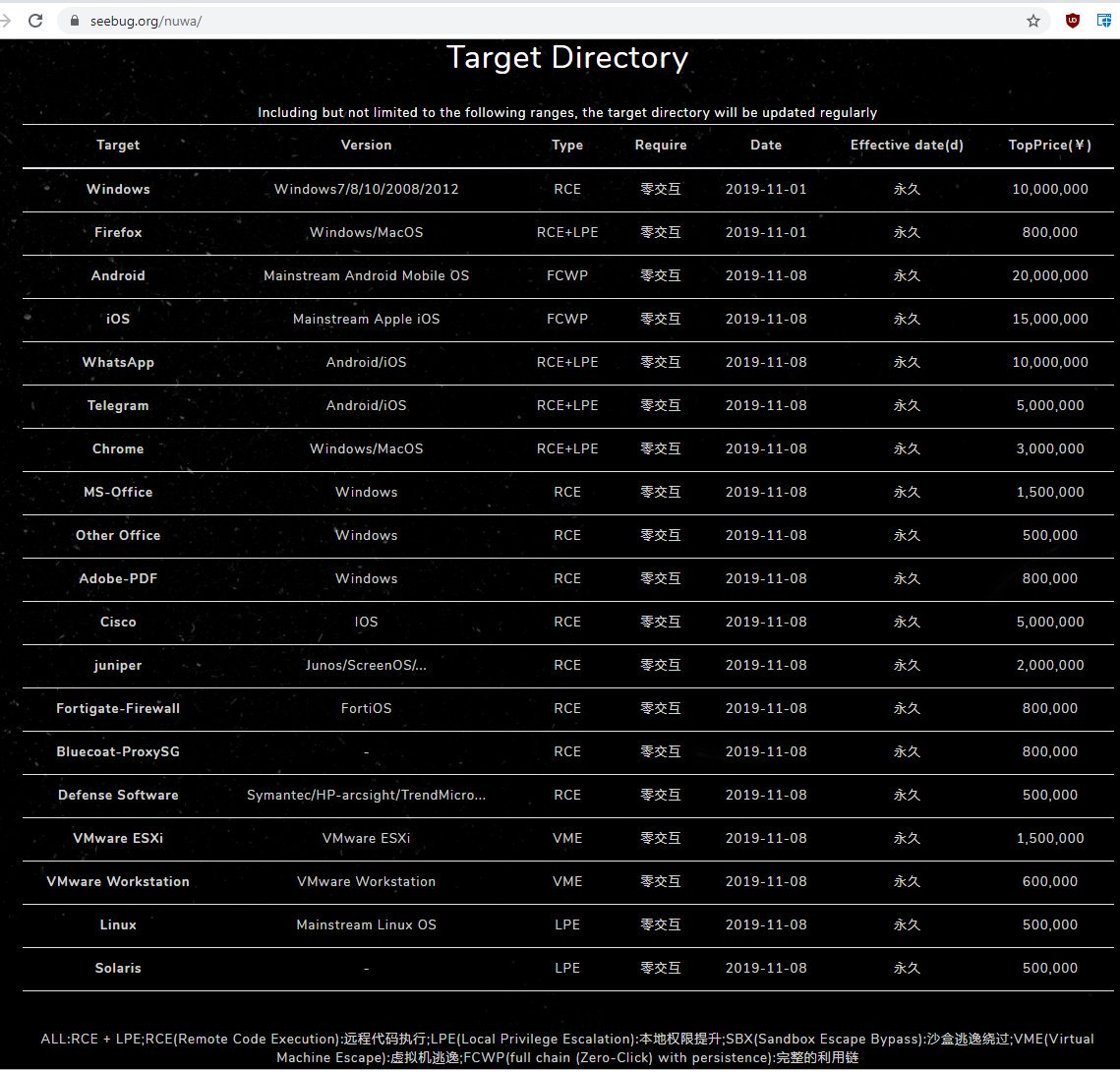Click the VMware ESXi target cell
1120x1072 pixels.
tap(118, 839)
